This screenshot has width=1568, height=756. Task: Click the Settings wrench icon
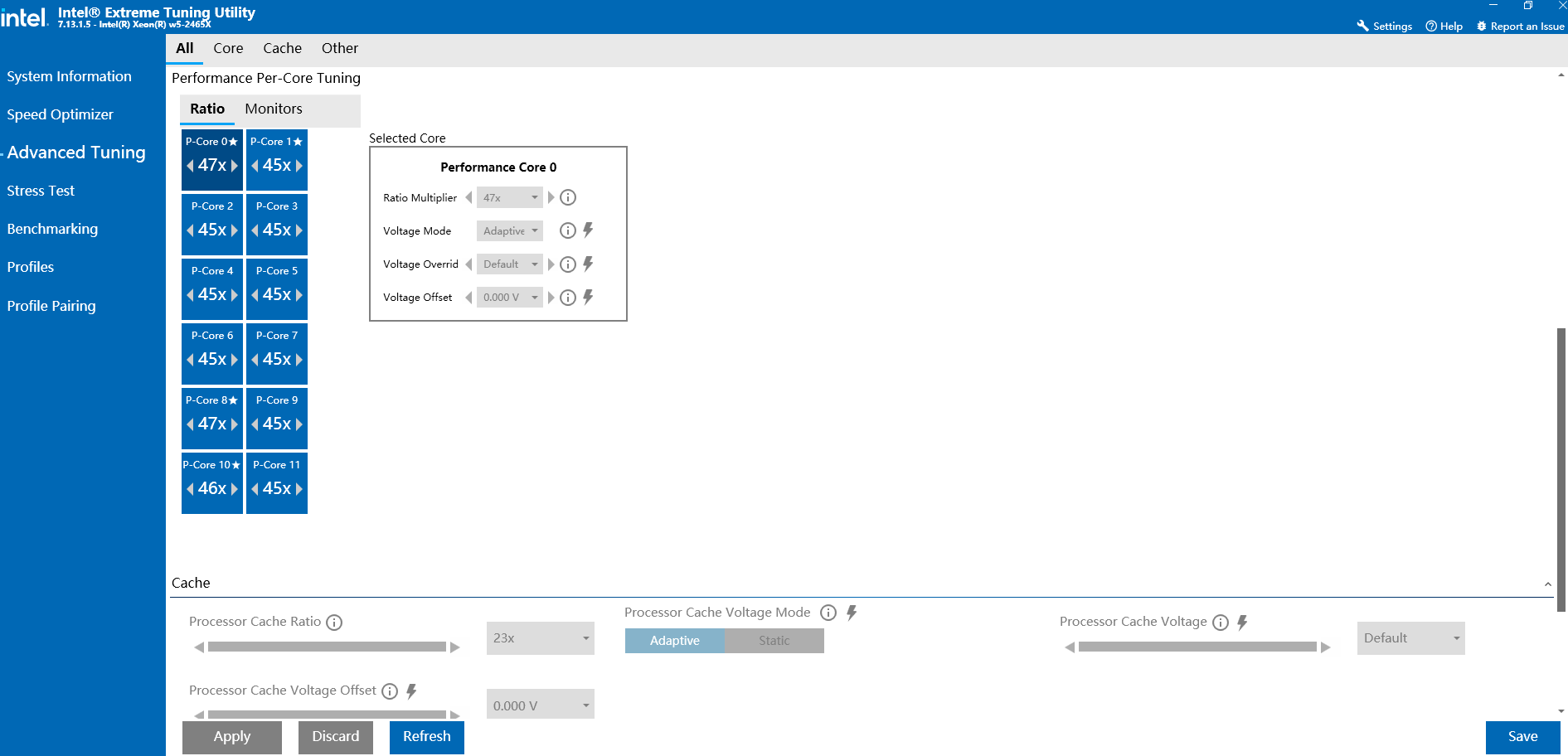(x=1362, y=26)
